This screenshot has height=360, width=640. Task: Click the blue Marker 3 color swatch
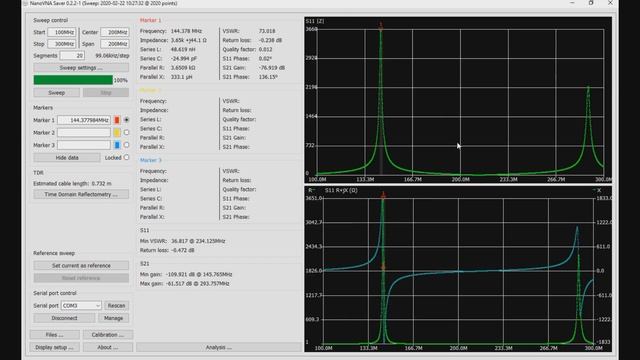(x=117, y=145)
